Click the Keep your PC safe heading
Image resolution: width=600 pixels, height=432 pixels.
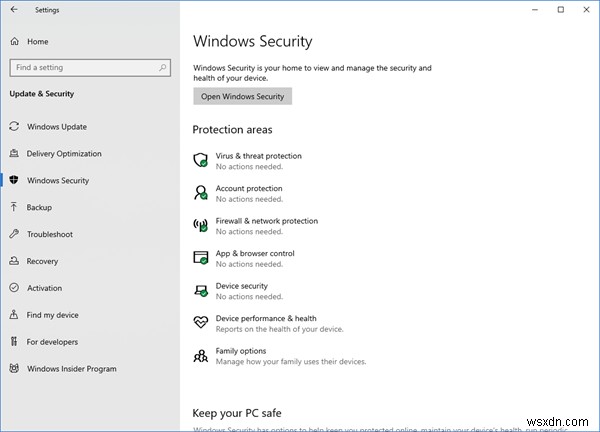click(x=237, y=413)
